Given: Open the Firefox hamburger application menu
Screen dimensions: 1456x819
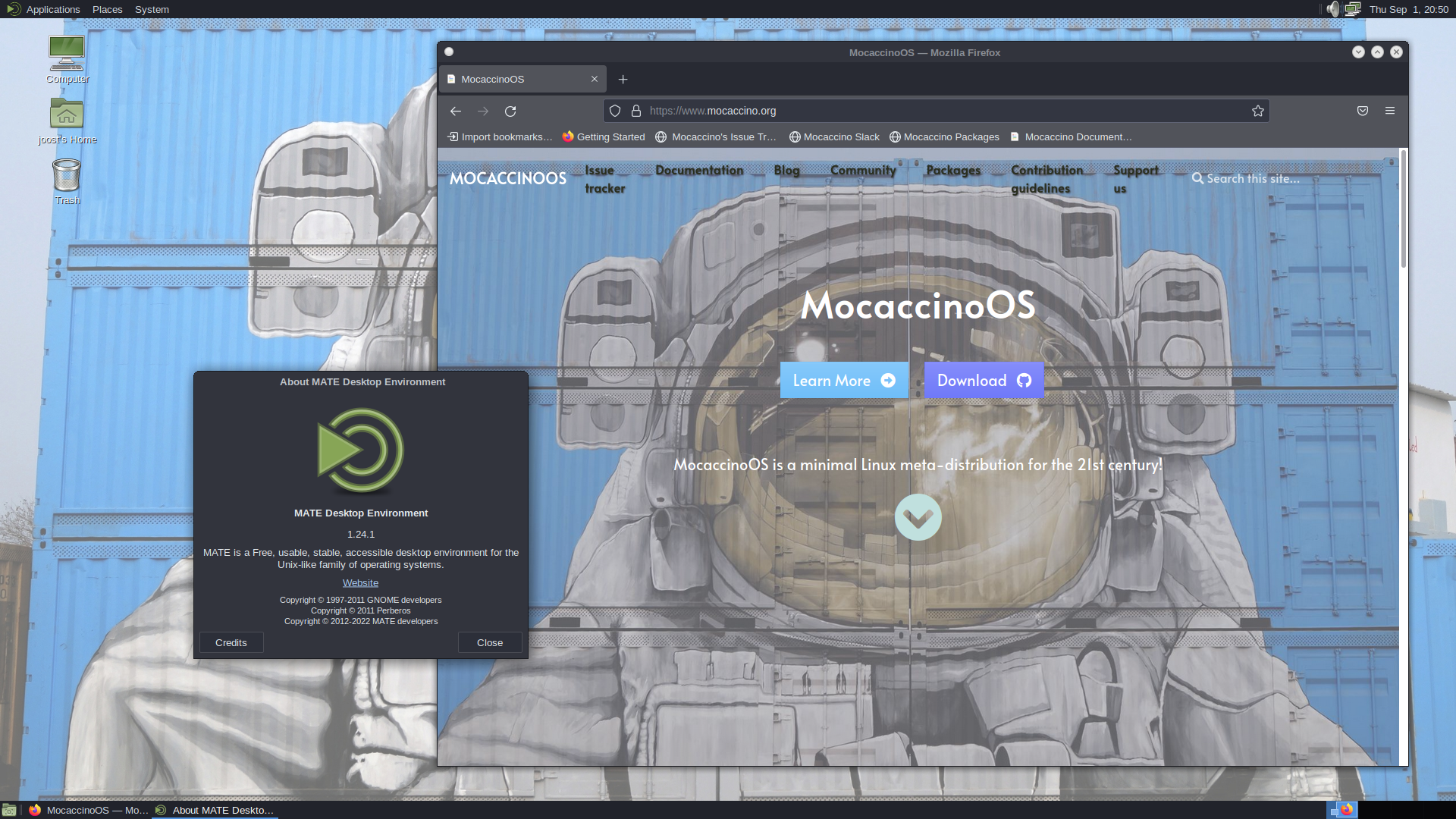Looking at the screenshot, I should click(1390, 111).
